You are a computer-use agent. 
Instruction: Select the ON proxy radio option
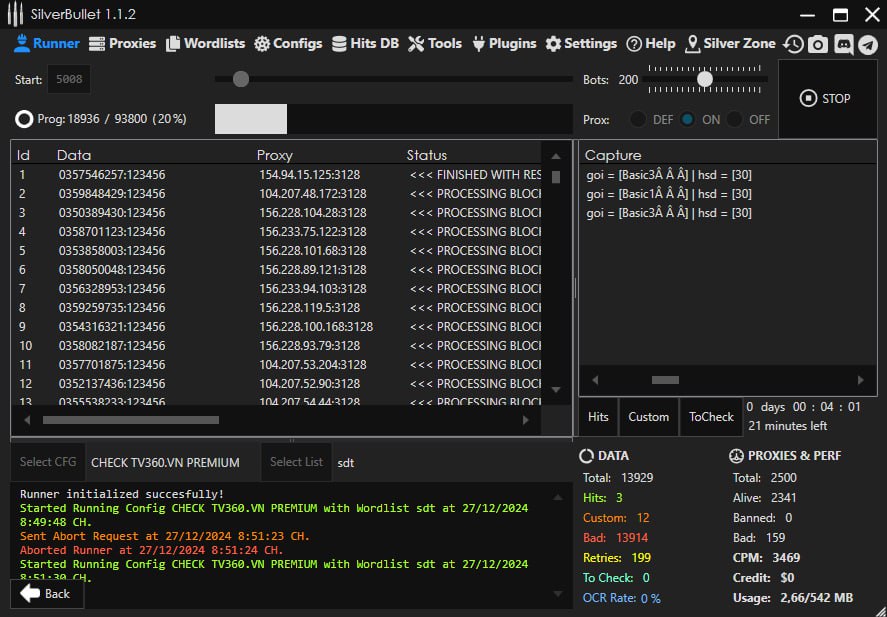tap(688, 119)
